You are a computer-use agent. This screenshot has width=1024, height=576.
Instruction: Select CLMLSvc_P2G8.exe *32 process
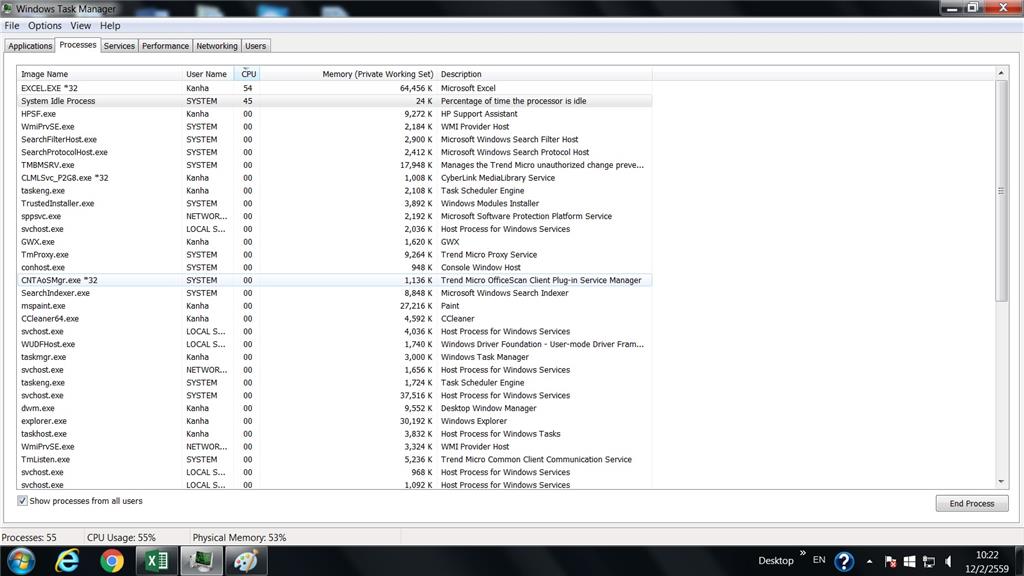point(334,178)
